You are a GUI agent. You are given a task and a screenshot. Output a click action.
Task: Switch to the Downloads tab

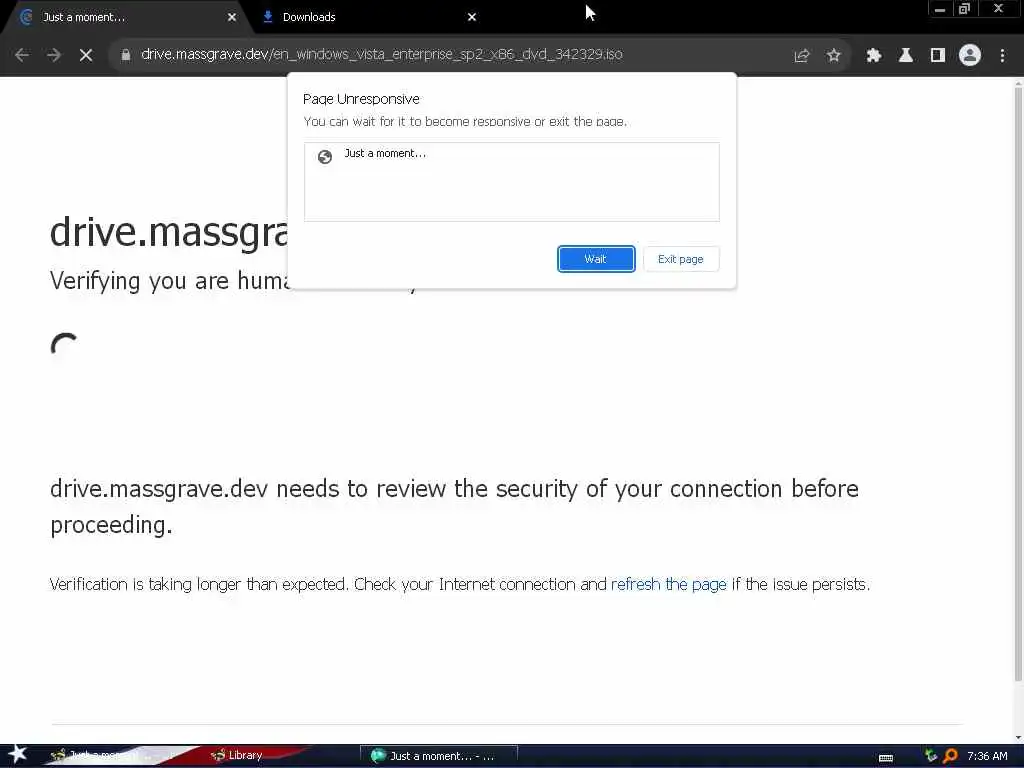(369, 17)
